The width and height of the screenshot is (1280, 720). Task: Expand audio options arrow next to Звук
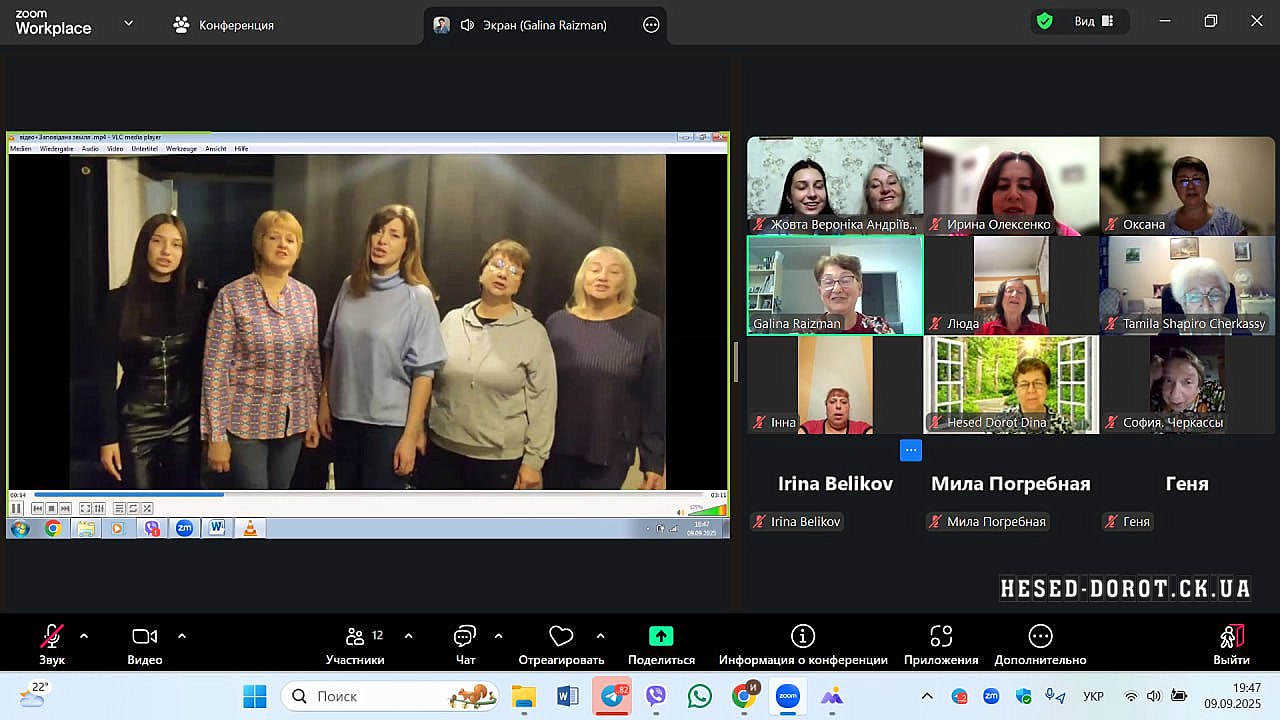tap(84, 636)
